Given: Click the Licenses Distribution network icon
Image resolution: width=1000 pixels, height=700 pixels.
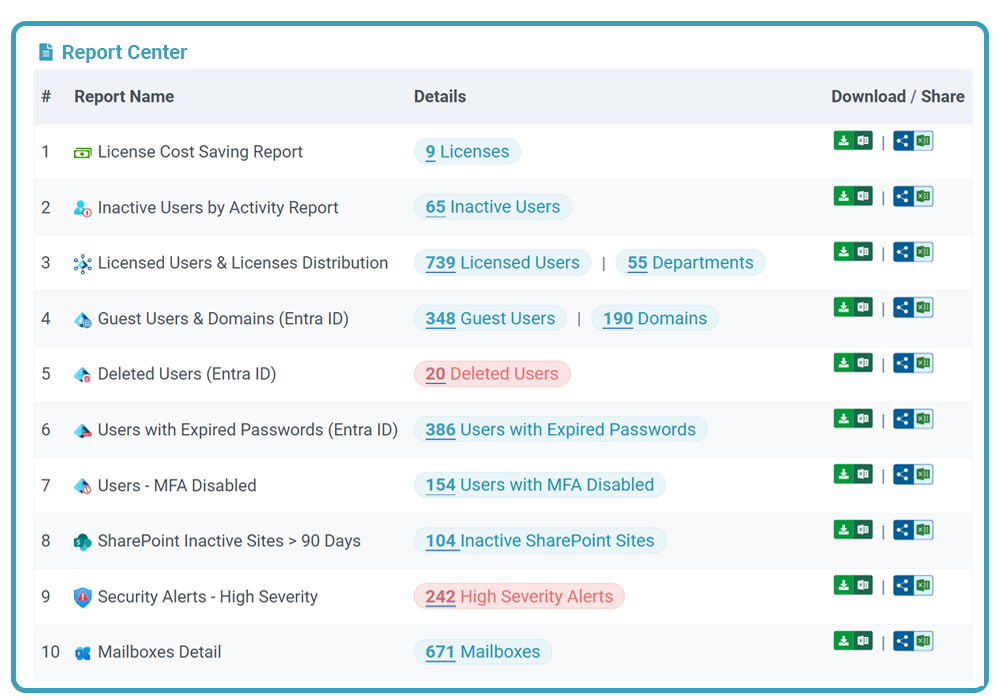Looking at the screenshot, I should (82, 264).
